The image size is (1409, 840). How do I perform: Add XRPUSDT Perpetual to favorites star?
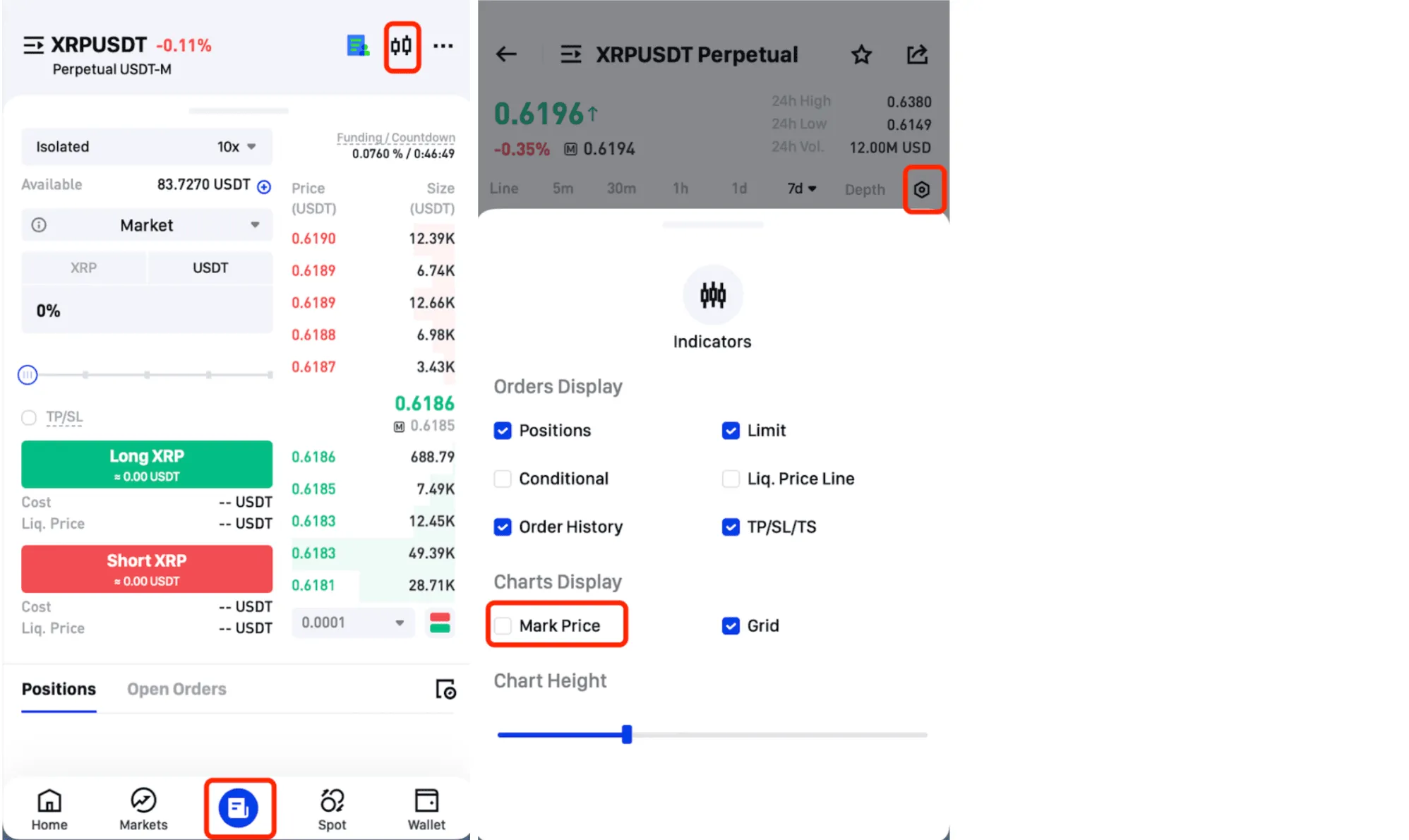pyautogui.click(x=861, y=54)
